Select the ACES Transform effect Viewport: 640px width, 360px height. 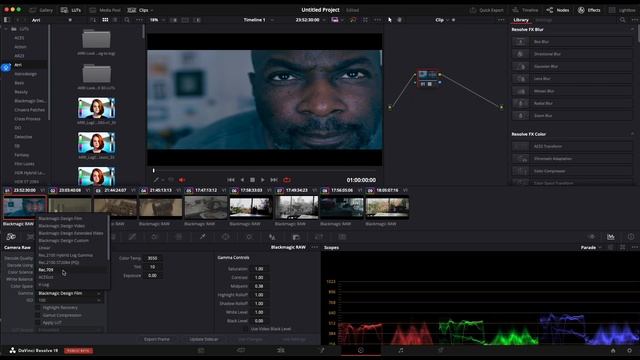pyautogui.click(x=572, y=146)
